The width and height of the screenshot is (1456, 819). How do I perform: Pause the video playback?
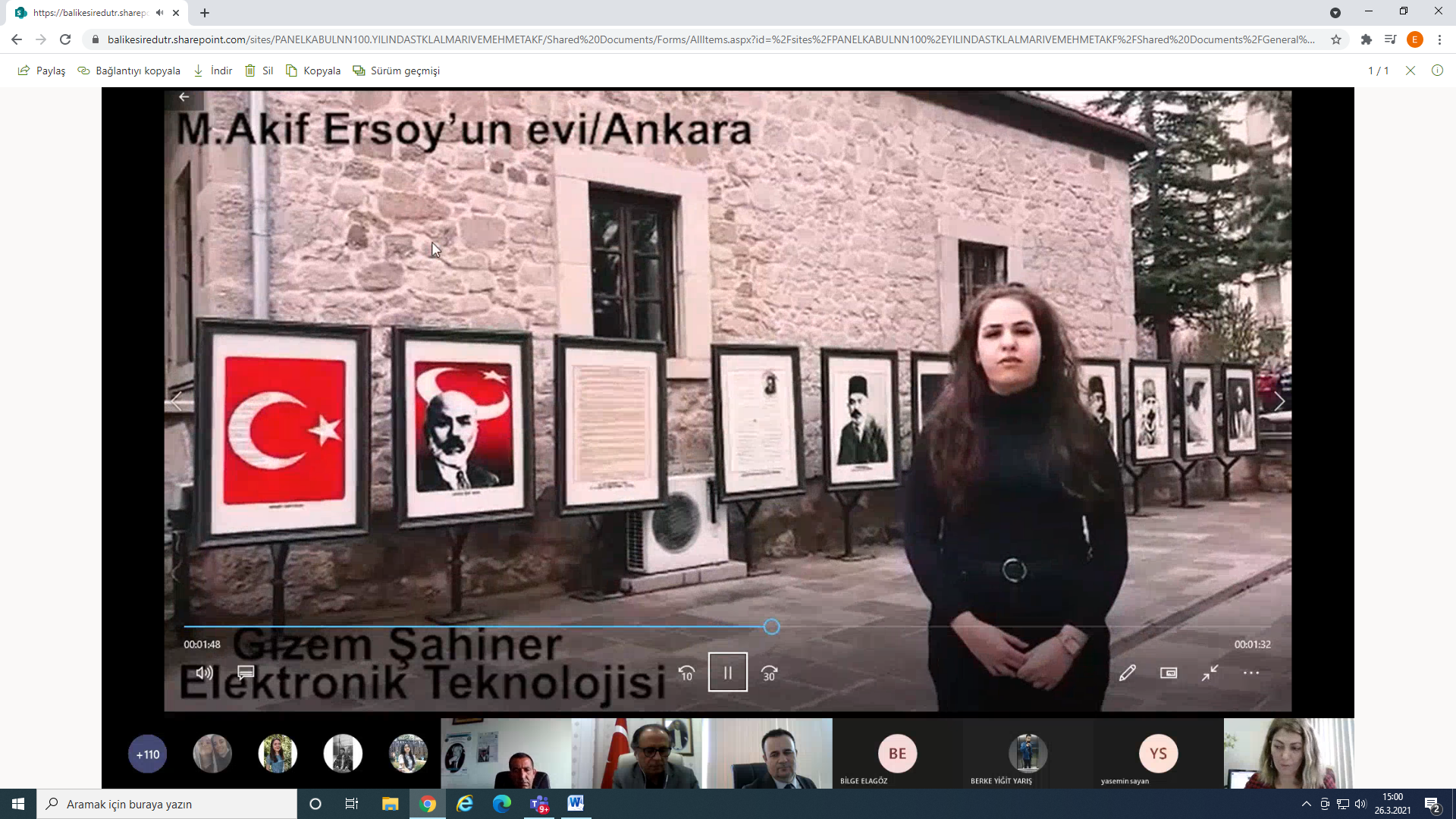click(727, 673)
